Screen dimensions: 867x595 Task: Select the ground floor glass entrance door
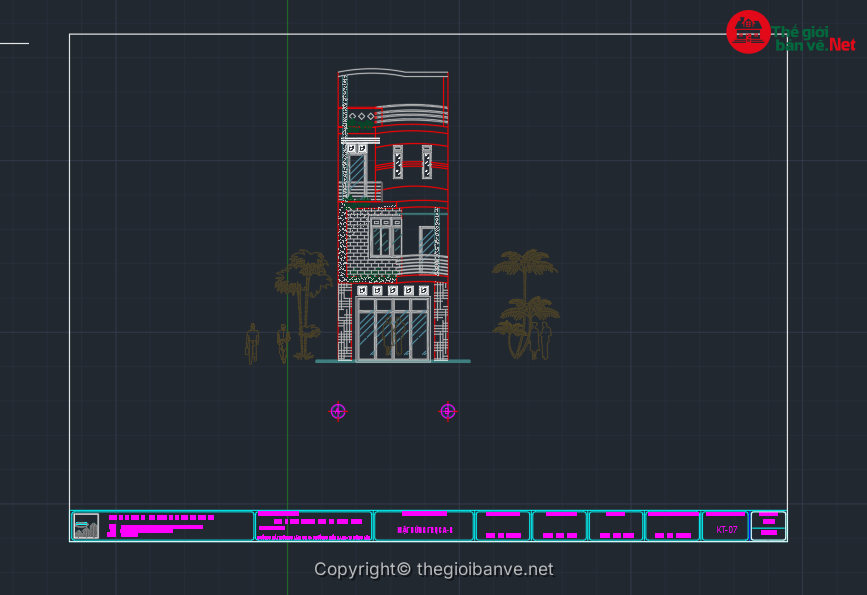[x=393, y=328]
